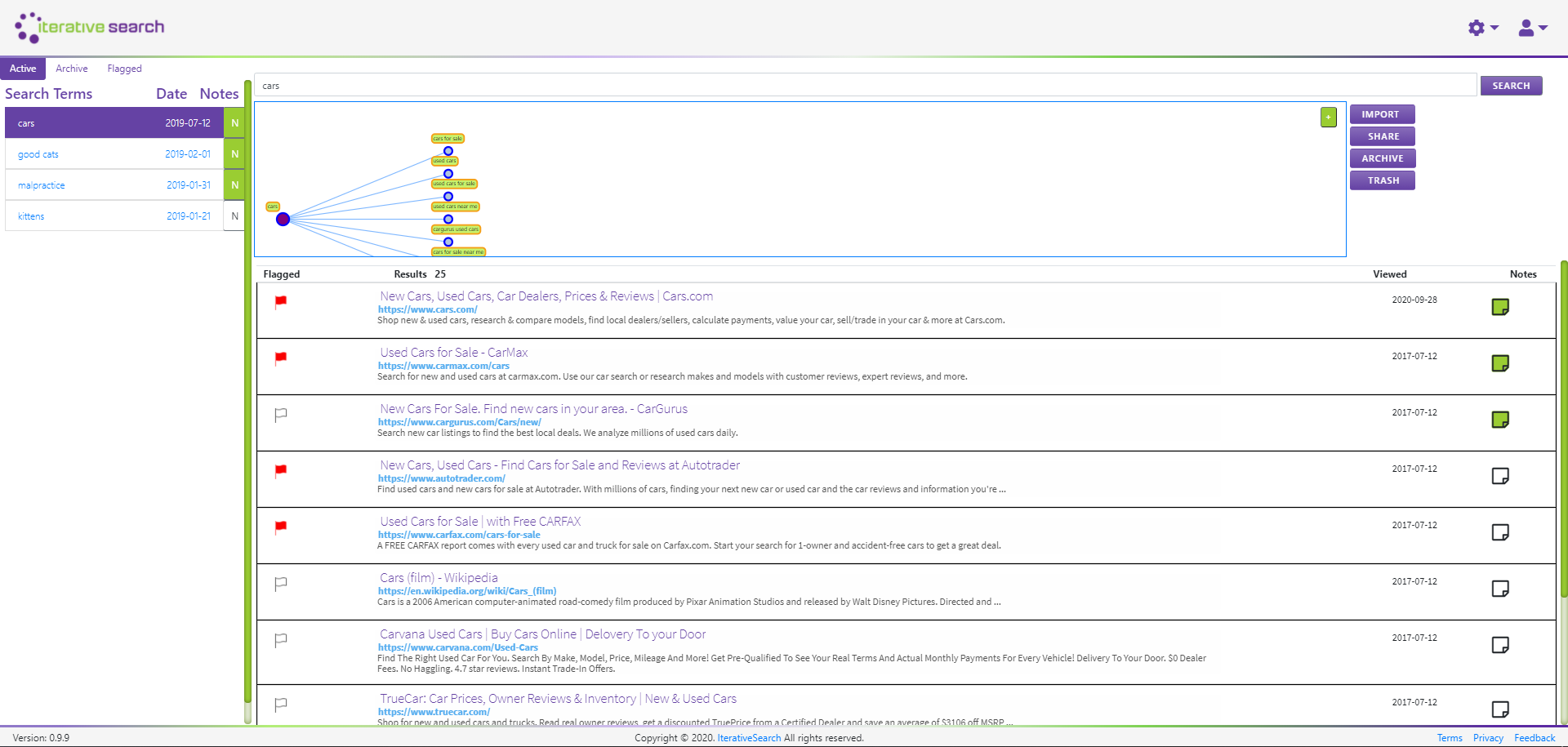The width and height of the screenshot is (1568, 747).
Task: Open the Privacy footer link
Action: [1488, 738]
